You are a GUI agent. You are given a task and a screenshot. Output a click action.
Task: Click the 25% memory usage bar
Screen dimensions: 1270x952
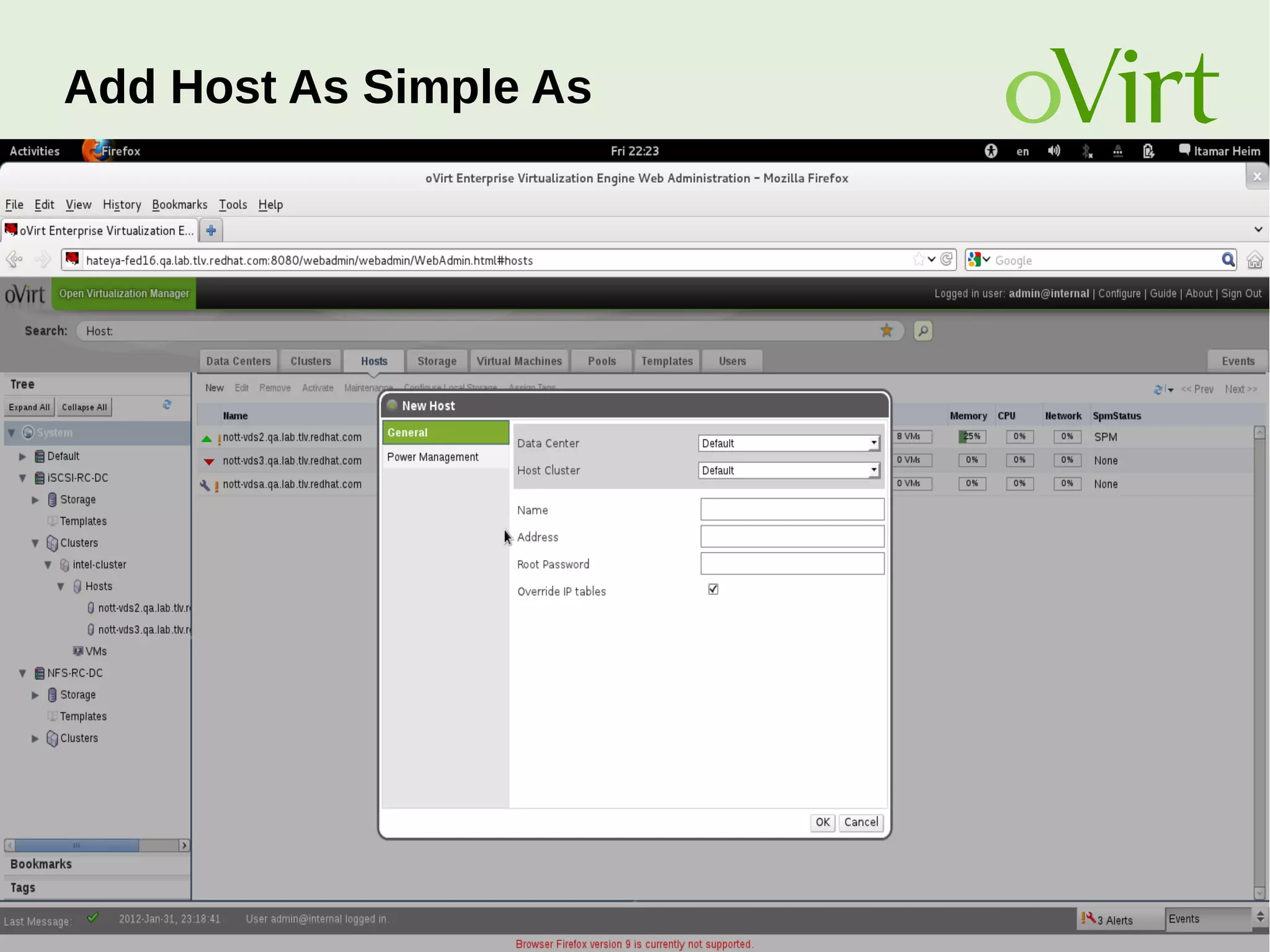972,437
